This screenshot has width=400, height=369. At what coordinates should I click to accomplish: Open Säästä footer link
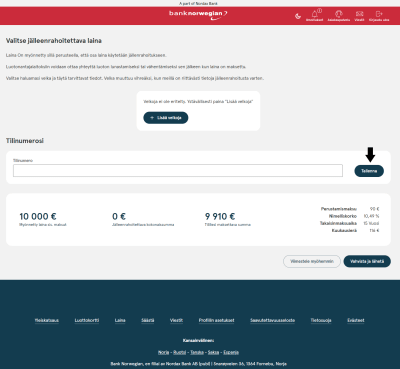click(x=148, y=320)
